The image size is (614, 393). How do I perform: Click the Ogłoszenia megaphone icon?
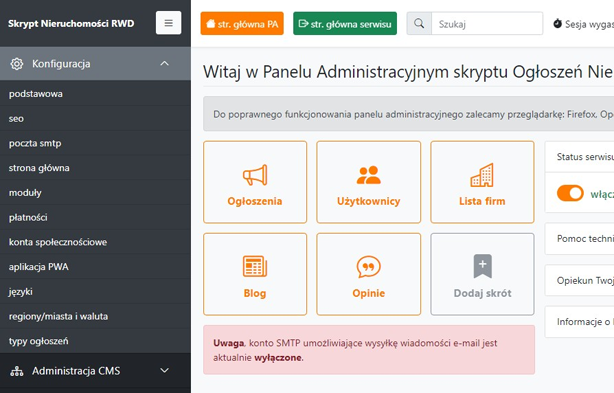pos(255,175)
